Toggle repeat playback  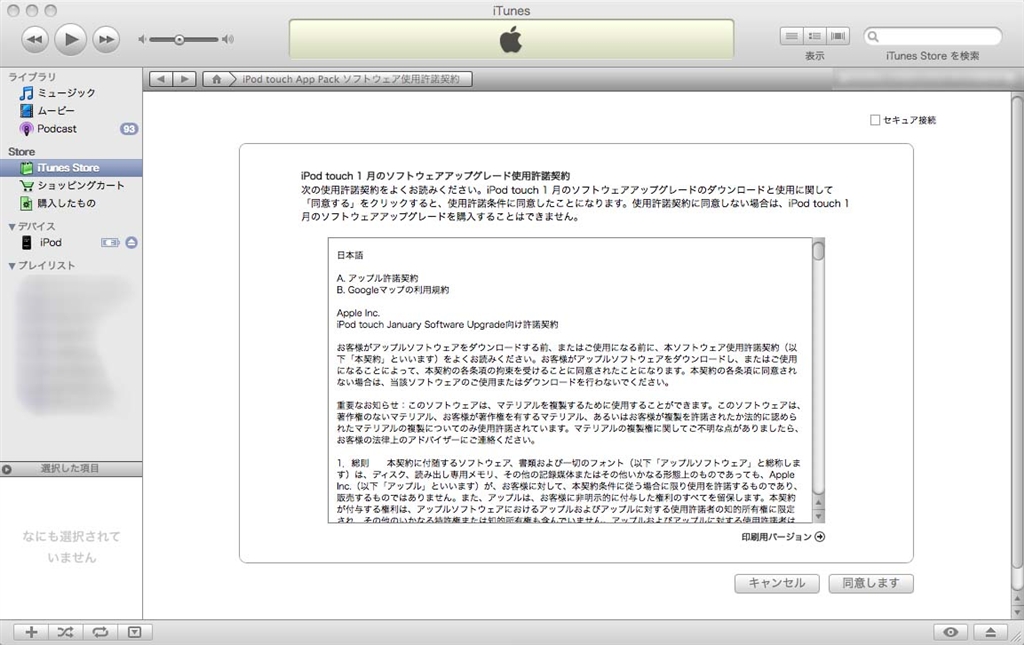pos(100,632)
